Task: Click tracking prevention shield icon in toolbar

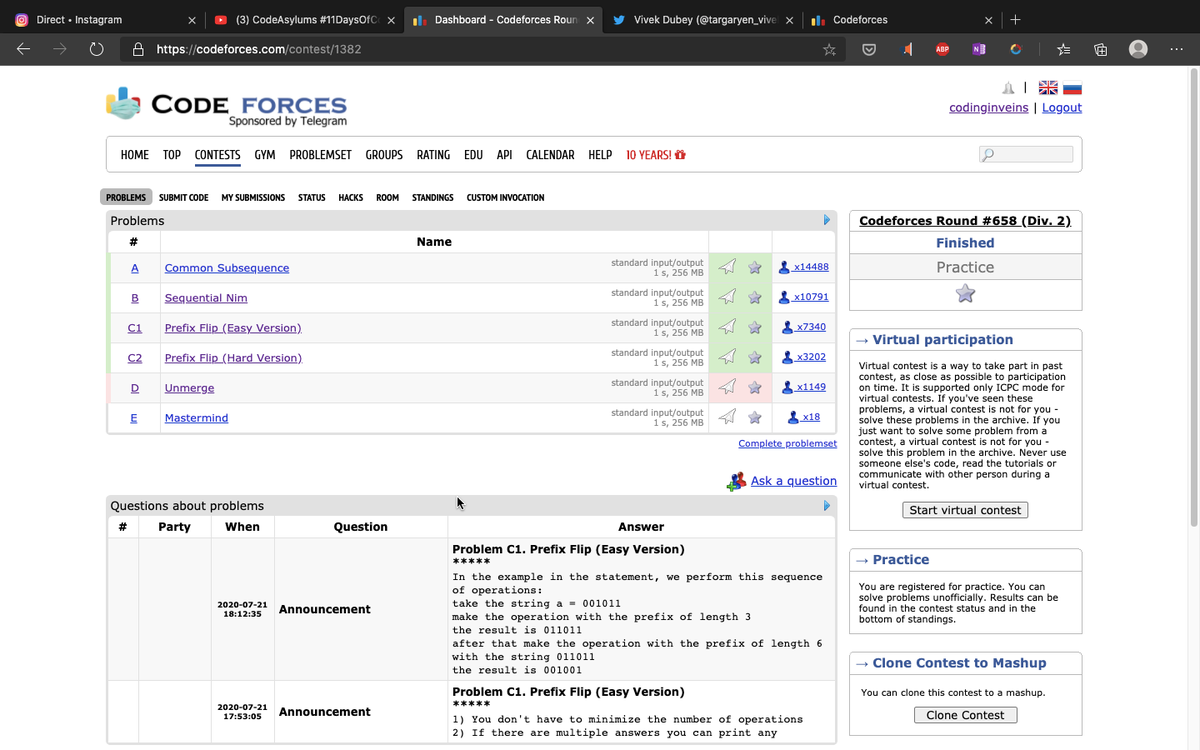Action: (869, 49)
